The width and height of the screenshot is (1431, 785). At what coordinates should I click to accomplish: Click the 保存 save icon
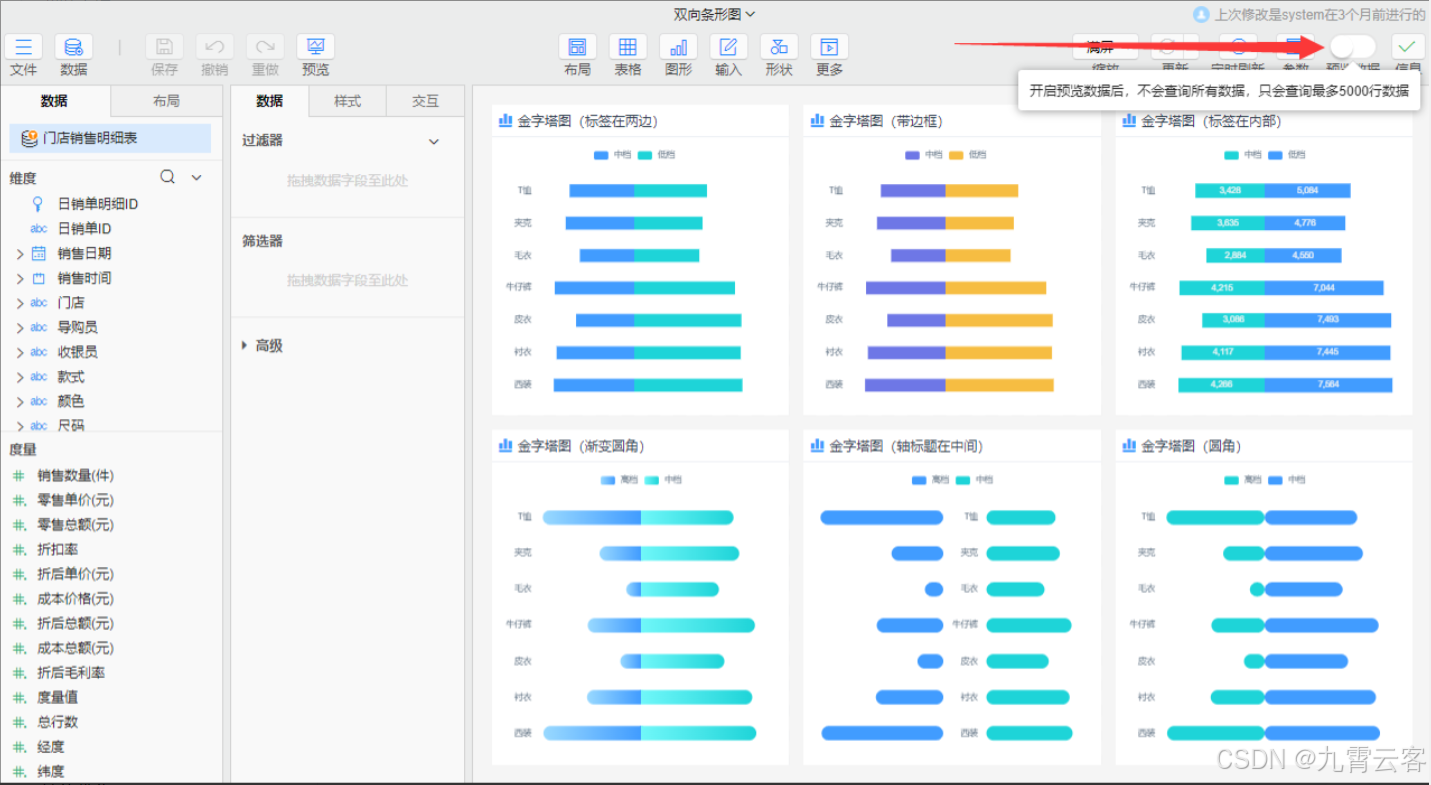pos(165,47)
